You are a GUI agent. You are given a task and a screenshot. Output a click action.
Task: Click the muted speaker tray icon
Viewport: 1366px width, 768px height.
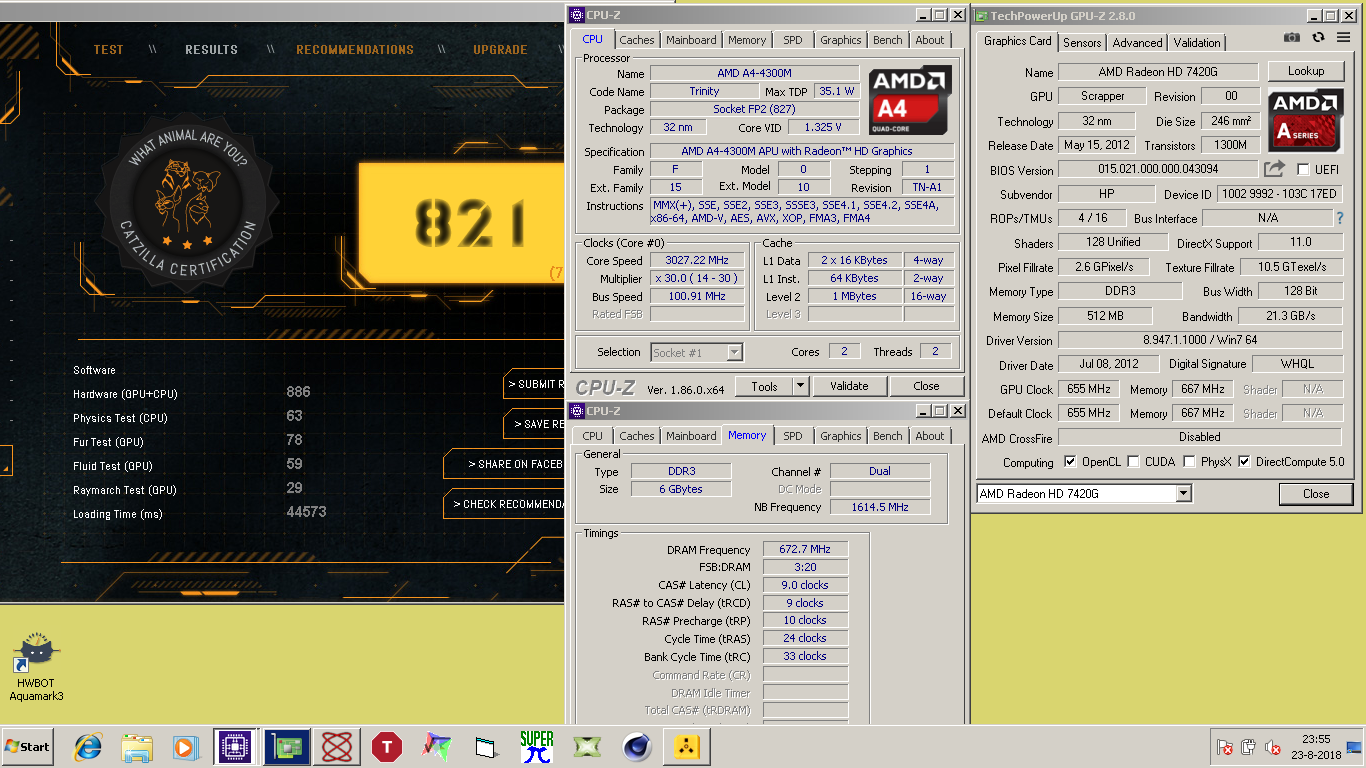pyautogui.click(x=1273, y=747)
